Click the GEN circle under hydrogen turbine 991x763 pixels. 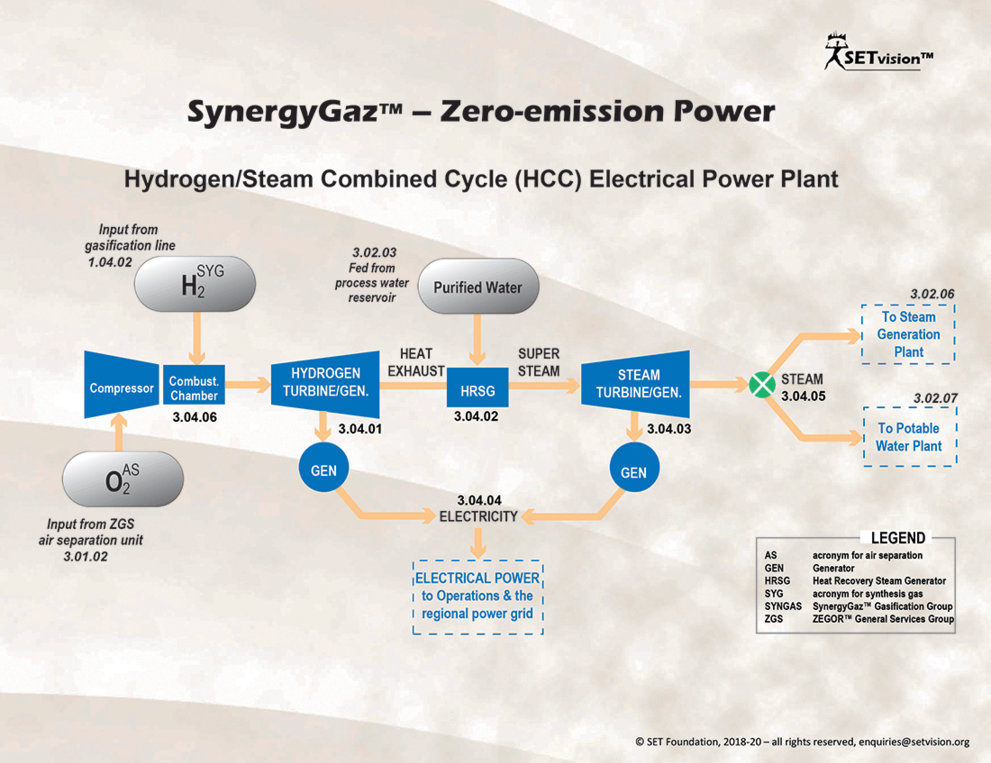[x=324, y=468]
